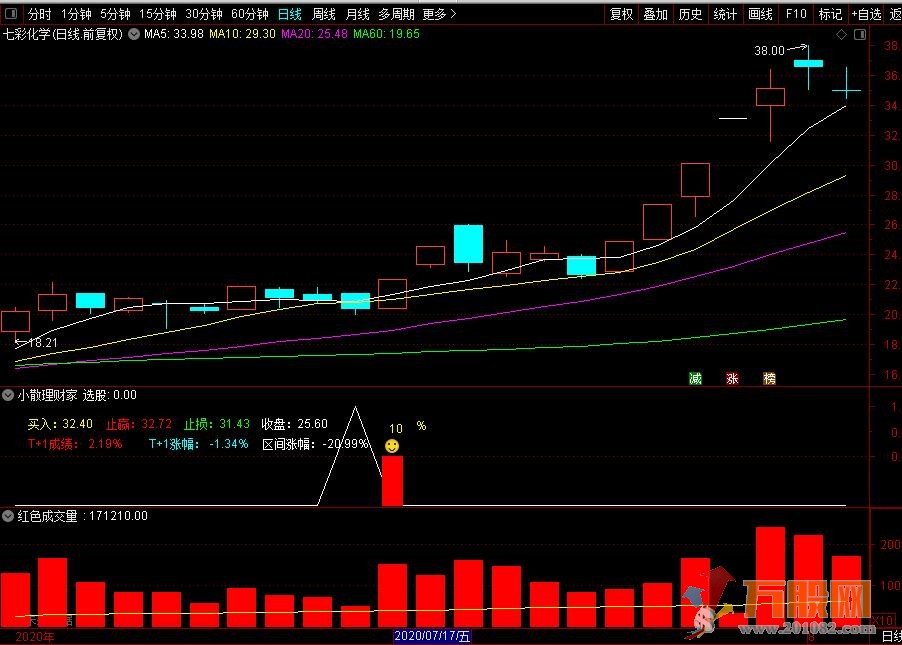Image resolution: width=902 pixels, height=645 pixels.
Task: Click the 标记 mark button
Action: [x=830, y=14]
